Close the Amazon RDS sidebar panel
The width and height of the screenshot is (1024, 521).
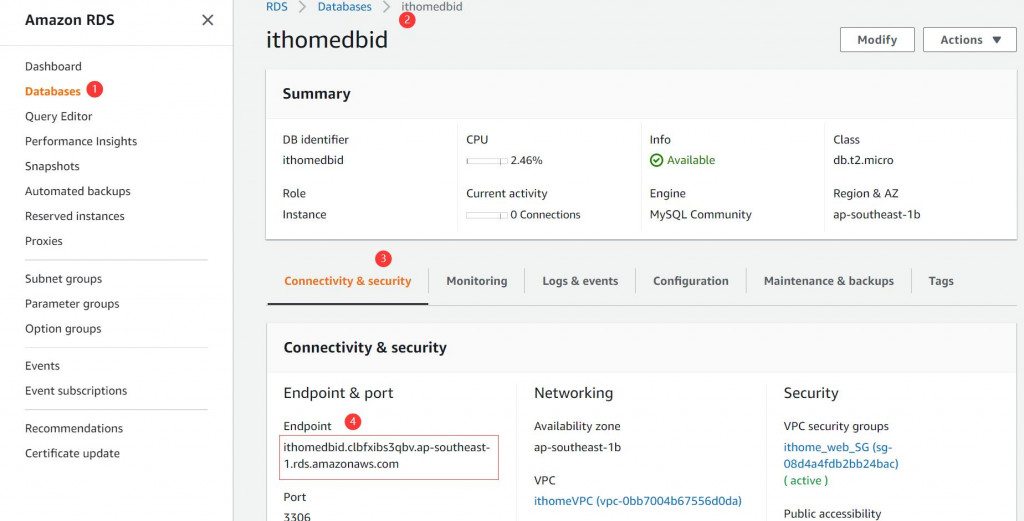[x=207, y=20]
